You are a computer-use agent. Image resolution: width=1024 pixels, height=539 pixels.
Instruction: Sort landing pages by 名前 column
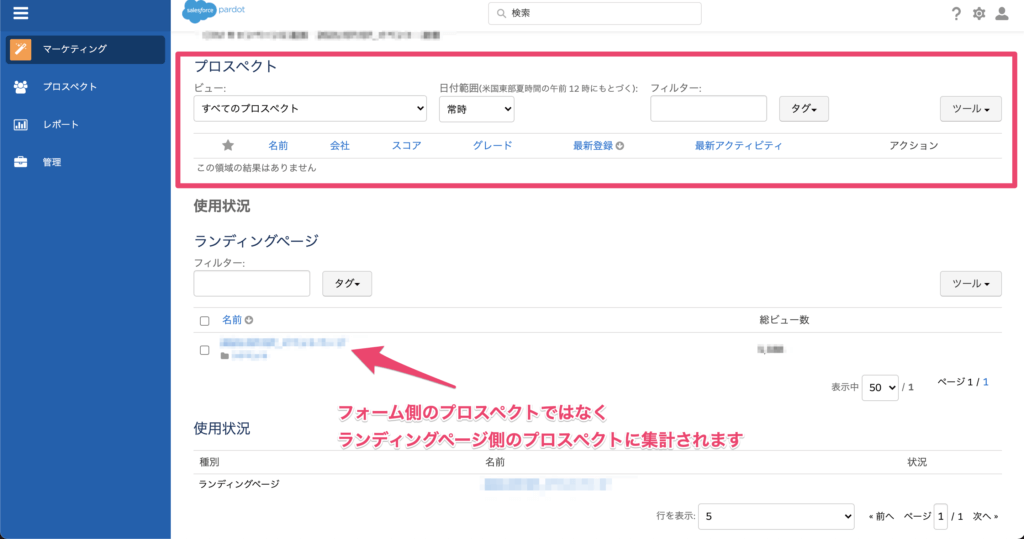pos(232,320)
